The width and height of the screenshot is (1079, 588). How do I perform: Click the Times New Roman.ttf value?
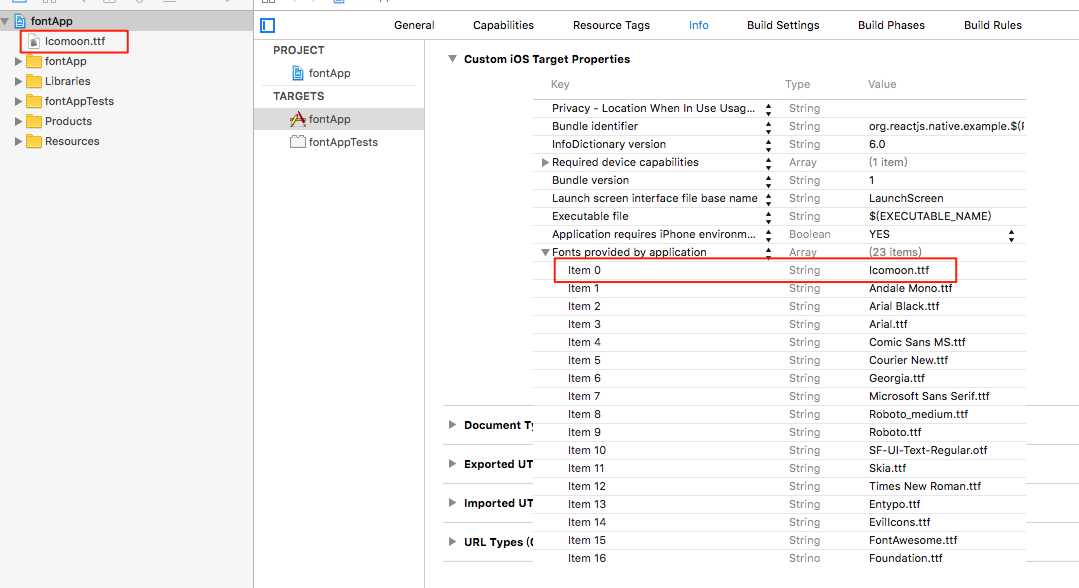point(925,486)
